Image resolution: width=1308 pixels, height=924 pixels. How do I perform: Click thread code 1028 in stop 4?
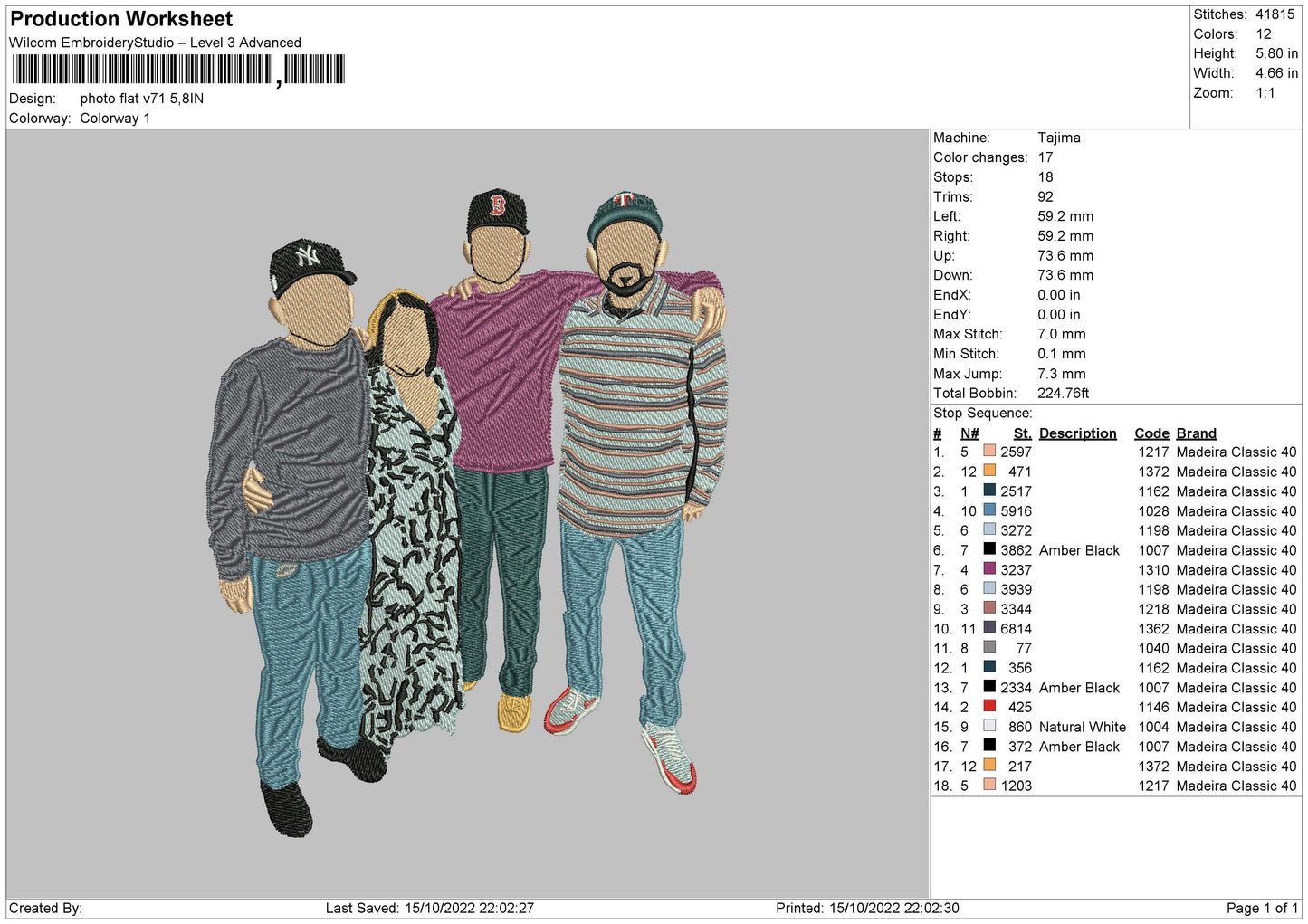click(1153, 511)
